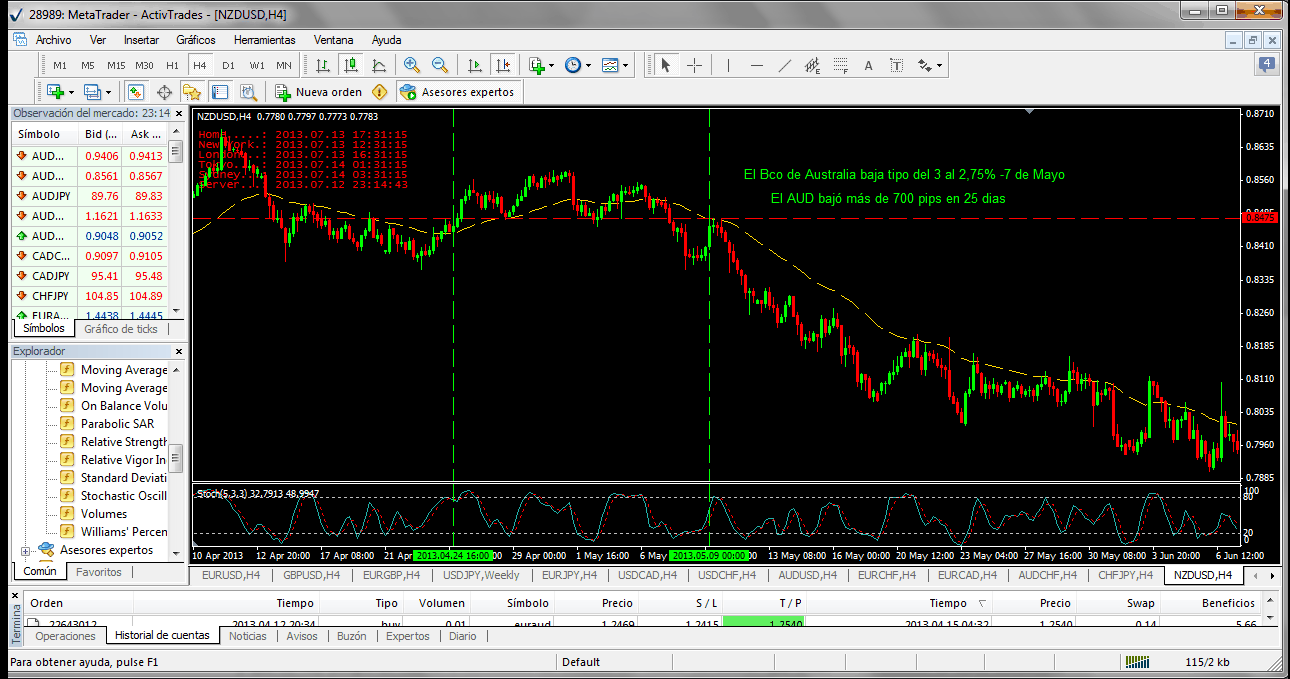The width and height of the screenshot is (1290, 679).
Task: Select the M15 timeframe
Action: [116, 65]
